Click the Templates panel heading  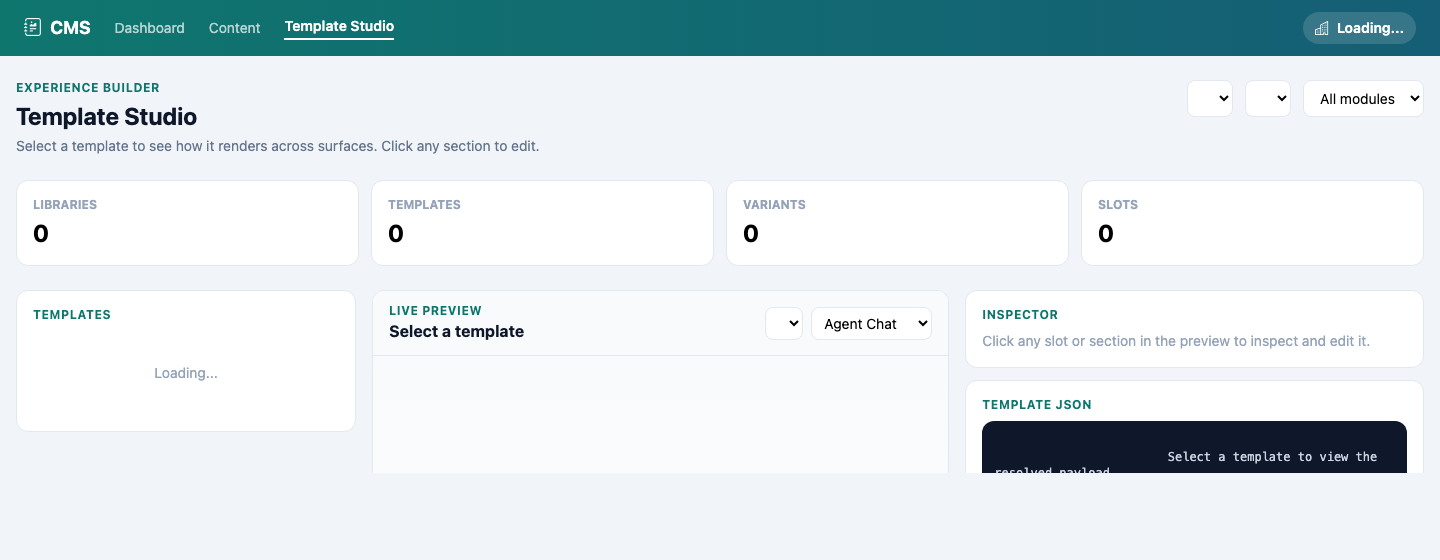(72, 315)
